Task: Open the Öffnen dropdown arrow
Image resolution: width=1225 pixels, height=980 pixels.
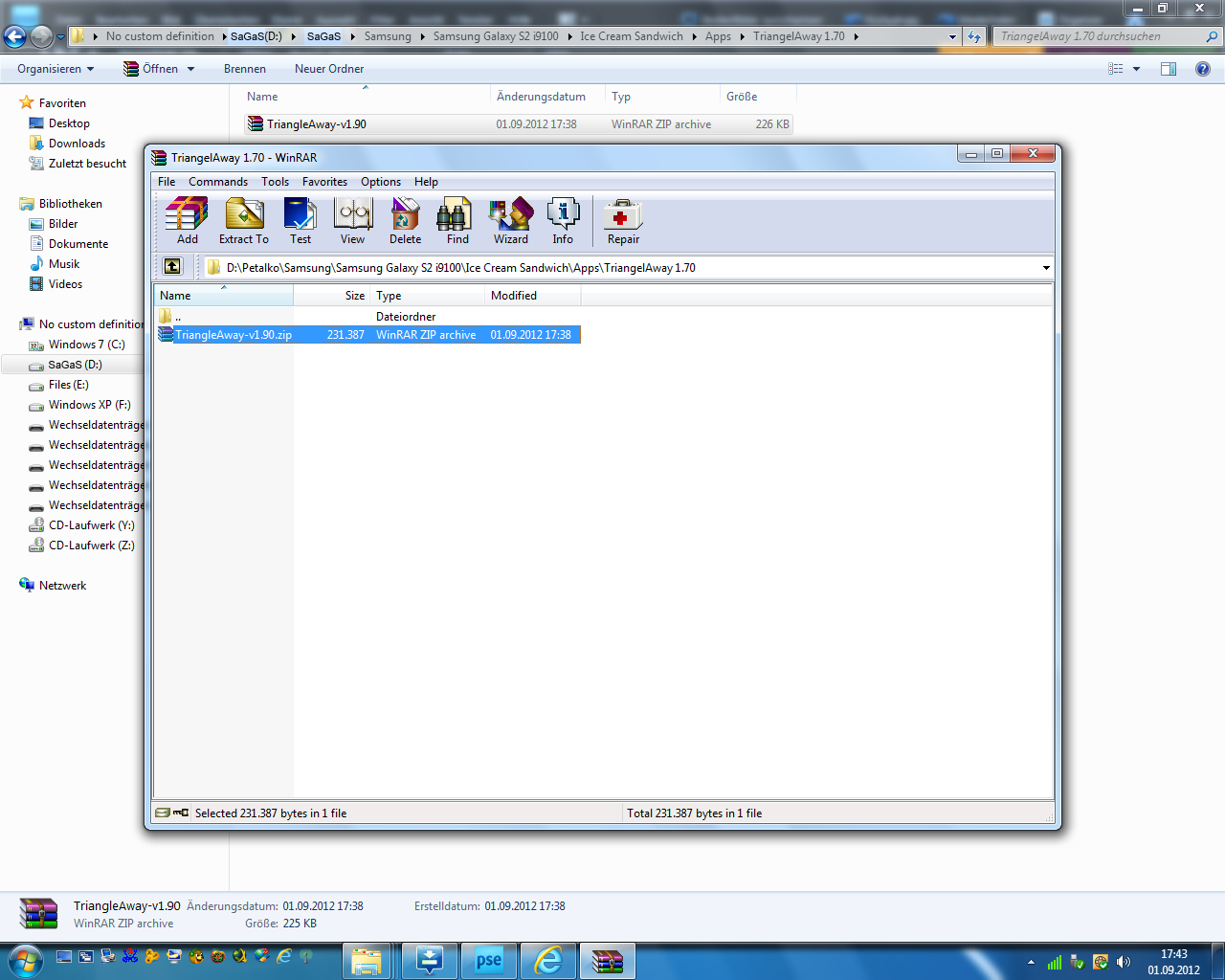Action: (x=190, y=69)
